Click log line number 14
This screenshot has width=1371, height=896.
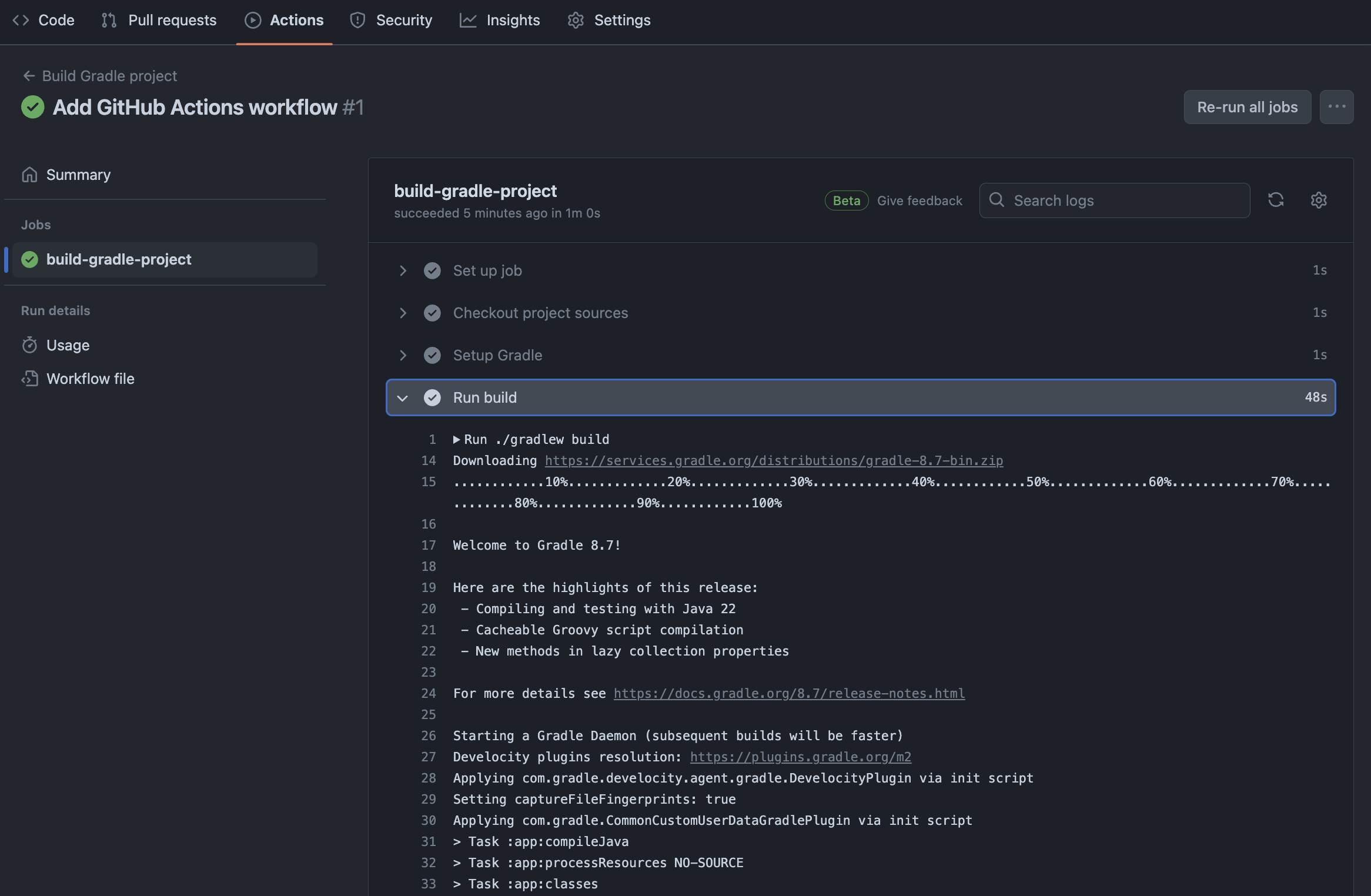429,460
